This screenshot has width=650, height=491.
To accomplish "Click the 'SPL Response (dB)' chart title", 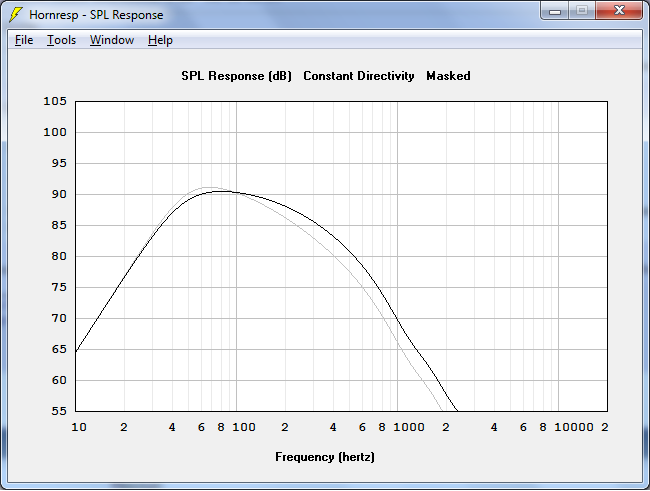I will pyautogui.click(x=236, y=76).
